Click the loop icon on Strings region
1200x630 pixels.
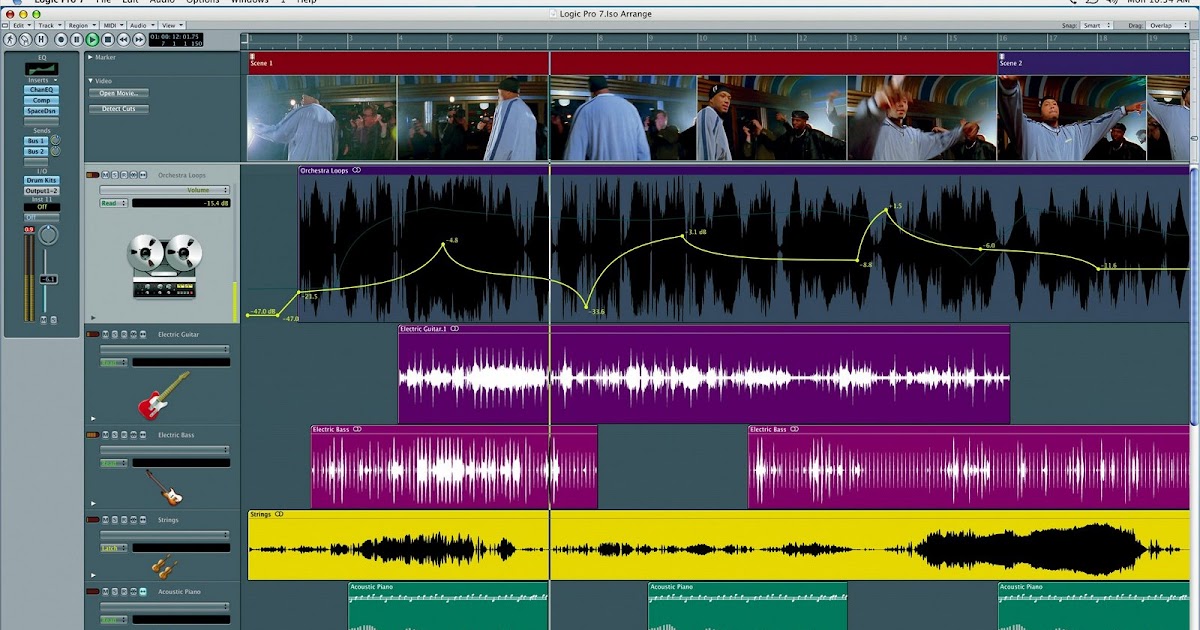pos(279,514)
